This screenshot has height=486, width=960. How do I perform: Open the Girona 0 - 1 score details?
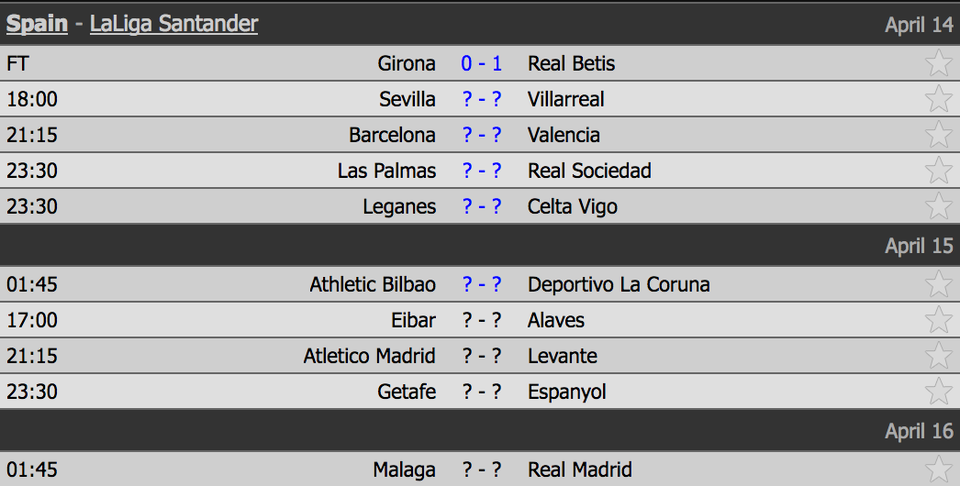(x=481, y=63)
